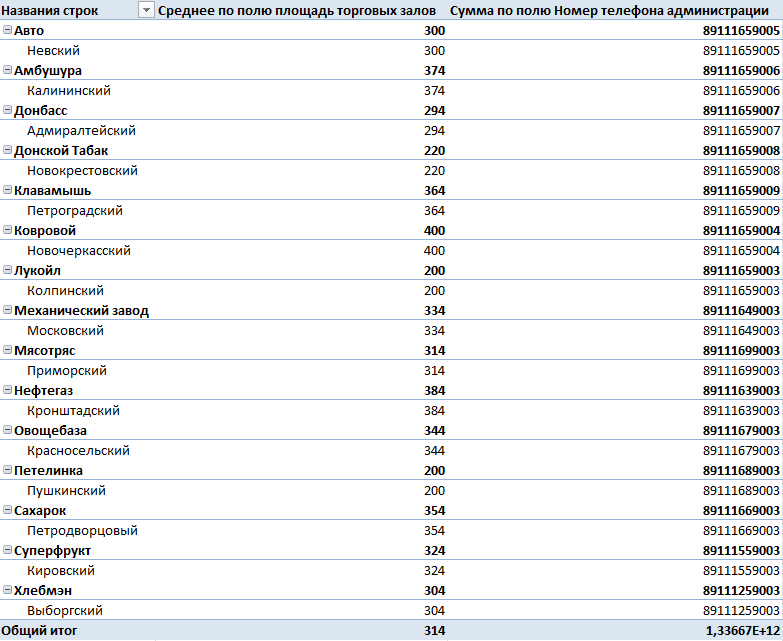The width and height of the screenshot is (783, 641).
Task: Collapse the Хлебмэн group
Action: [x=7, y=590]
